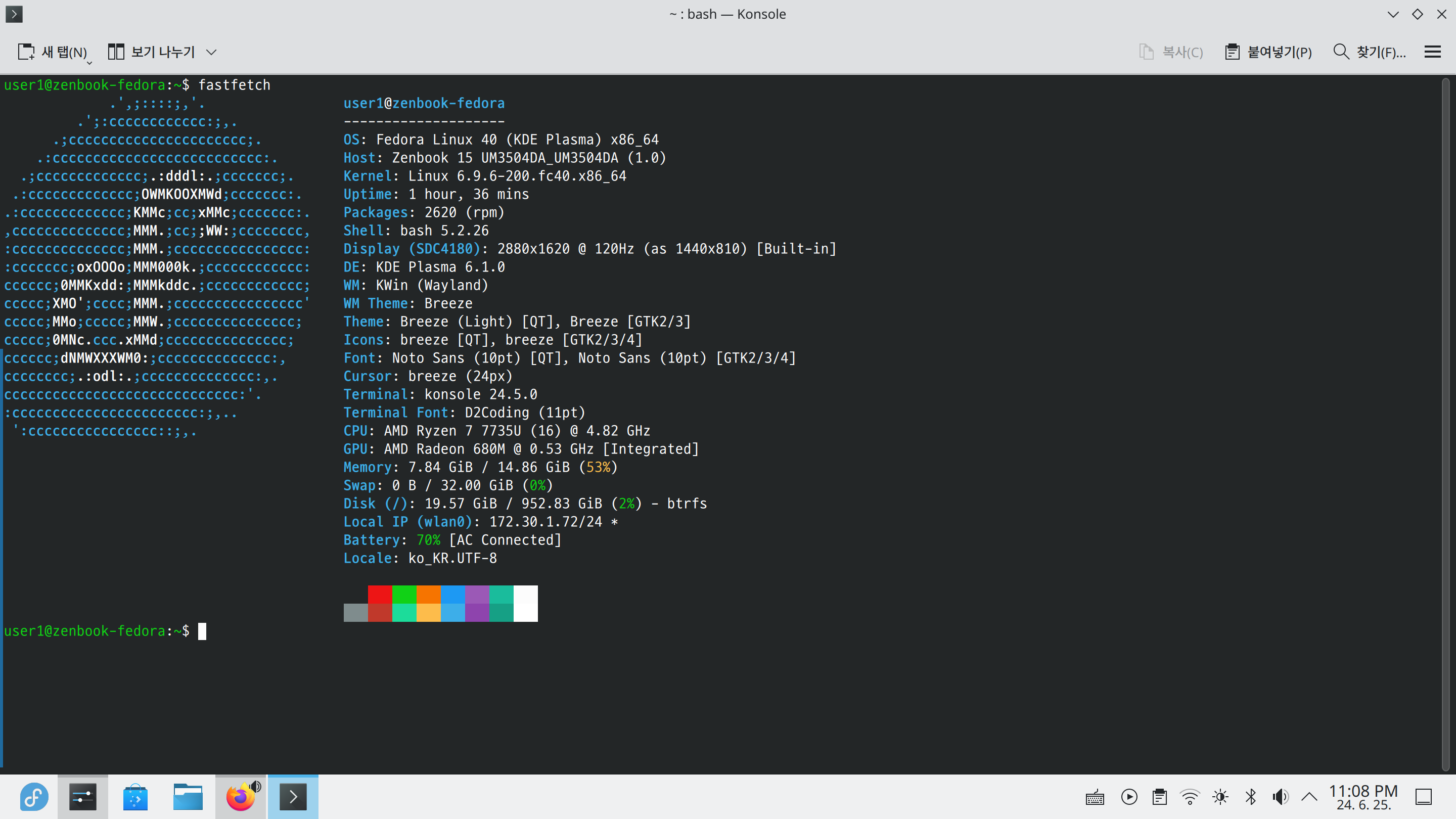The image size is (1456, 819).
Task: Open the virtual keyboard tray icon
Action: 1095,797
